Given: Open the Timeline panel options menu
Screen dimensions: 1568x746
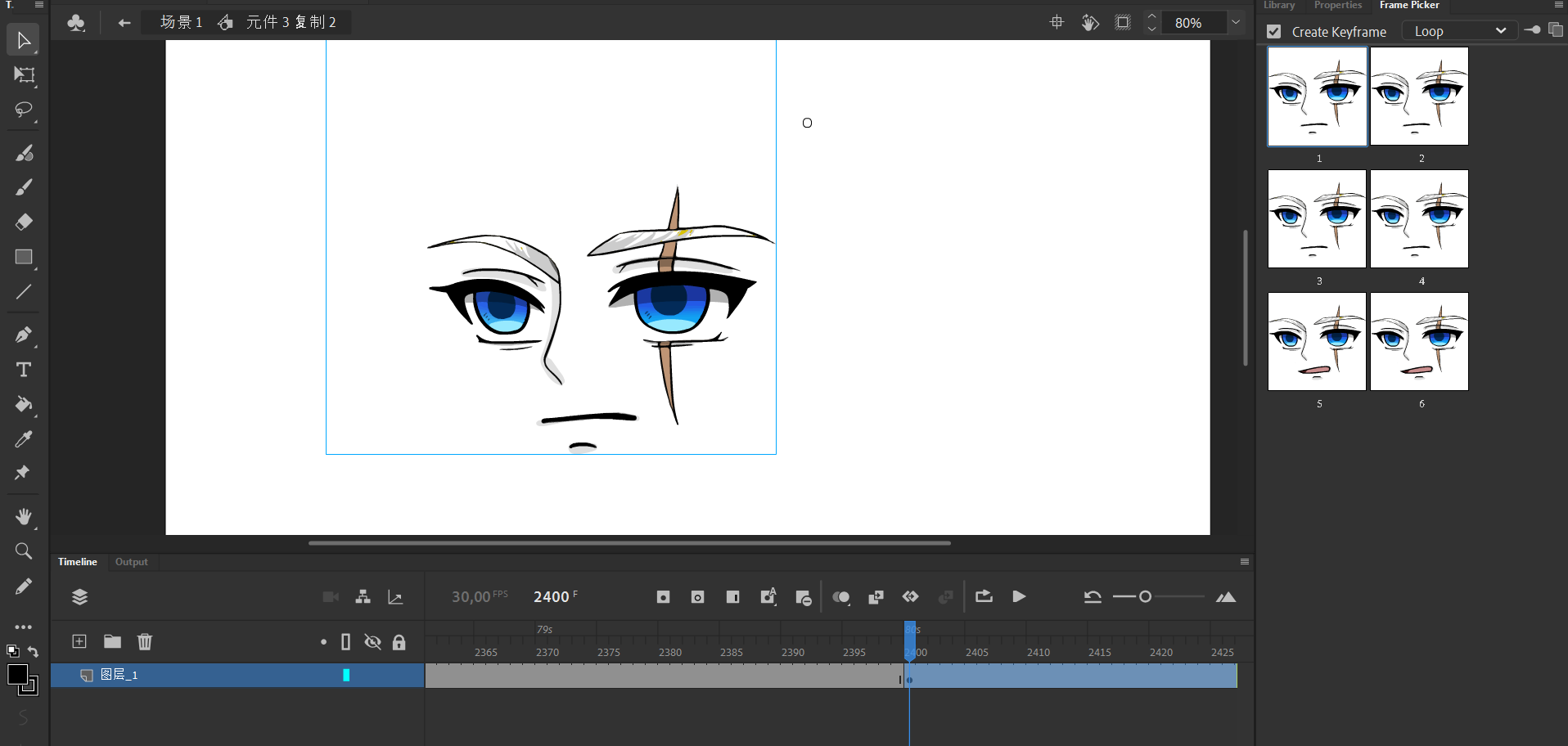Looking at the screenshot, I should [1244, 562].
